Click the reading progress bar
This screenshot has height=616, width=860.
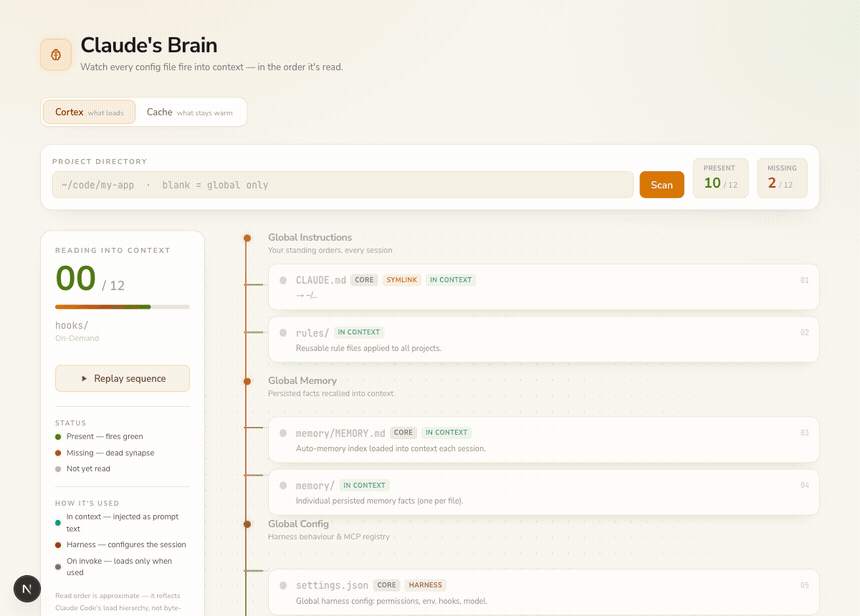[122, 307]
